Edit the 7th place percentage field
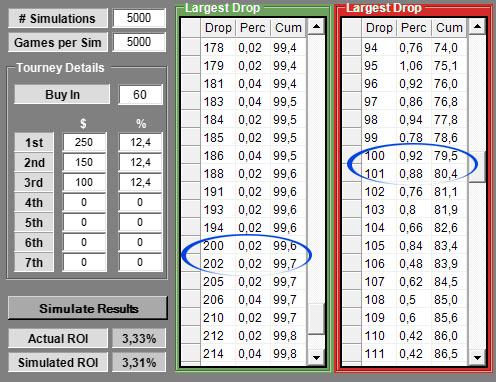 [140, 262]
